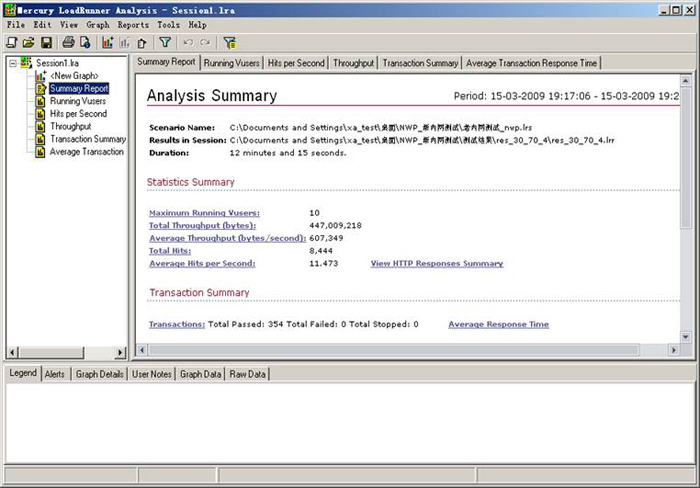Select Throughput in the session tree
Screen dimensions: 700x488
coord(70,126)
